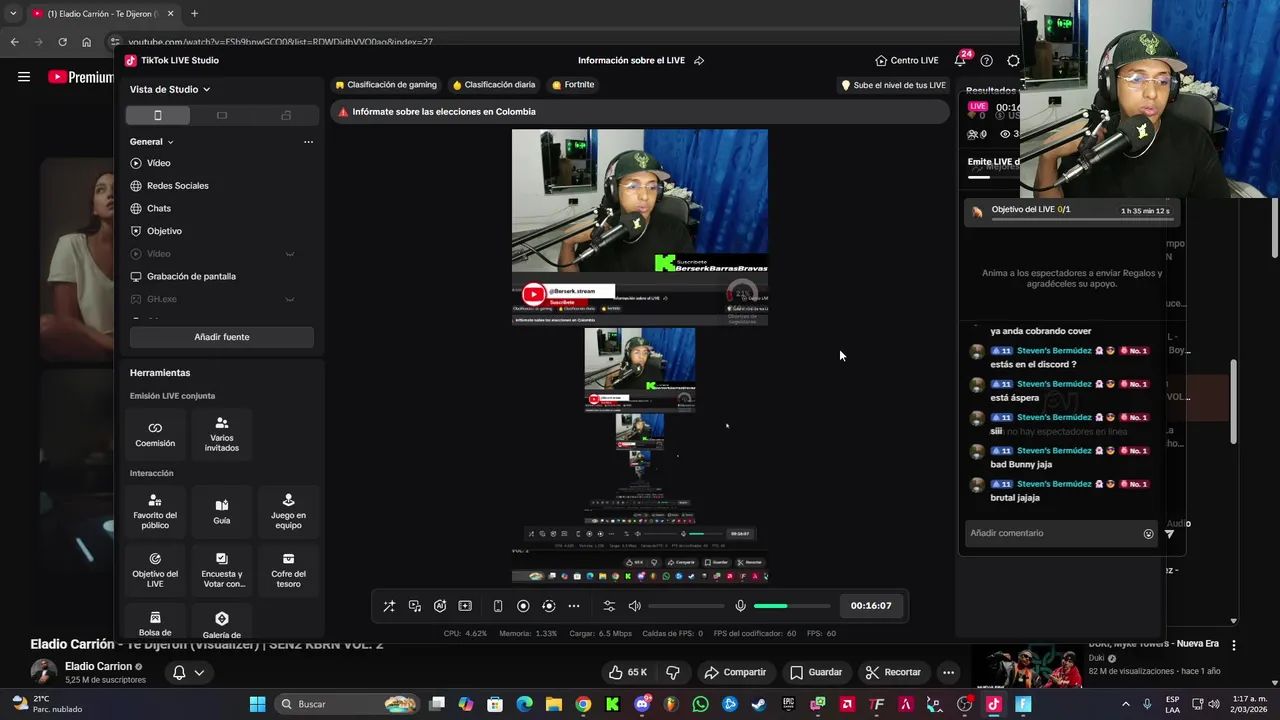Open the YouTube subscription bell dropdown
1280x720 pixels.
[188, 672]
